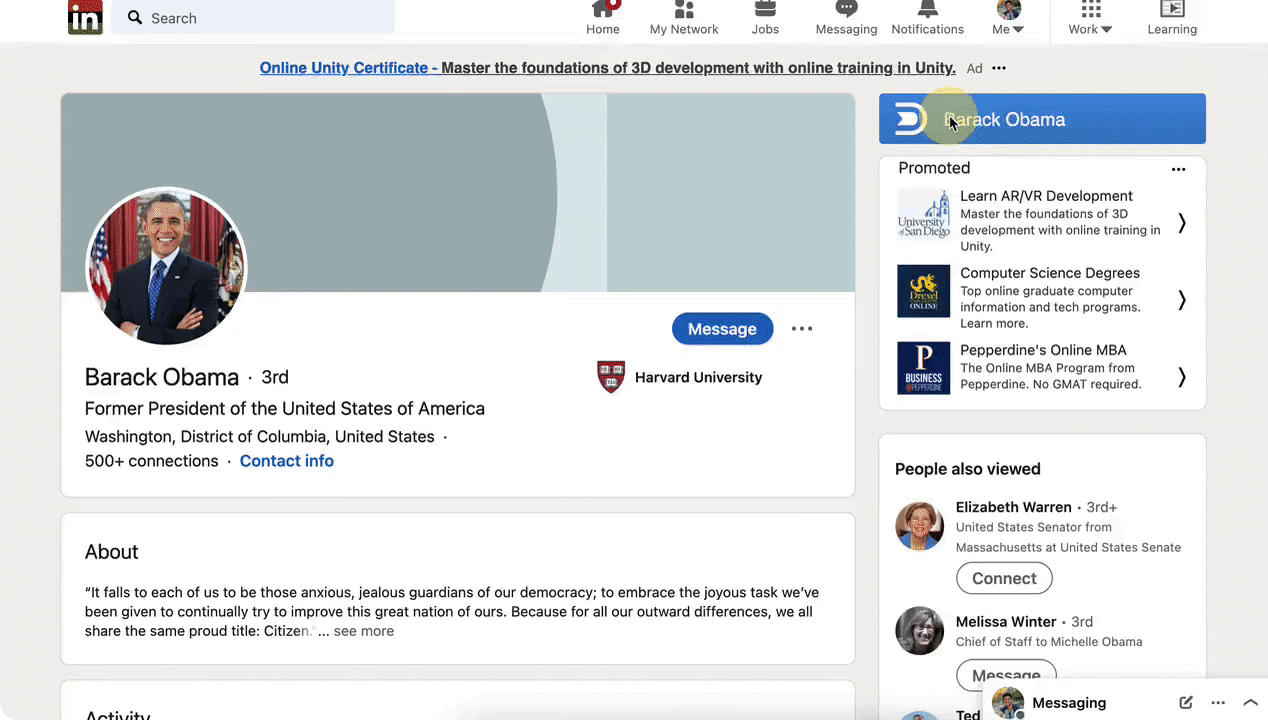Expand the Pepperdine's Online MBA ad arrow

coord(1182,377)
